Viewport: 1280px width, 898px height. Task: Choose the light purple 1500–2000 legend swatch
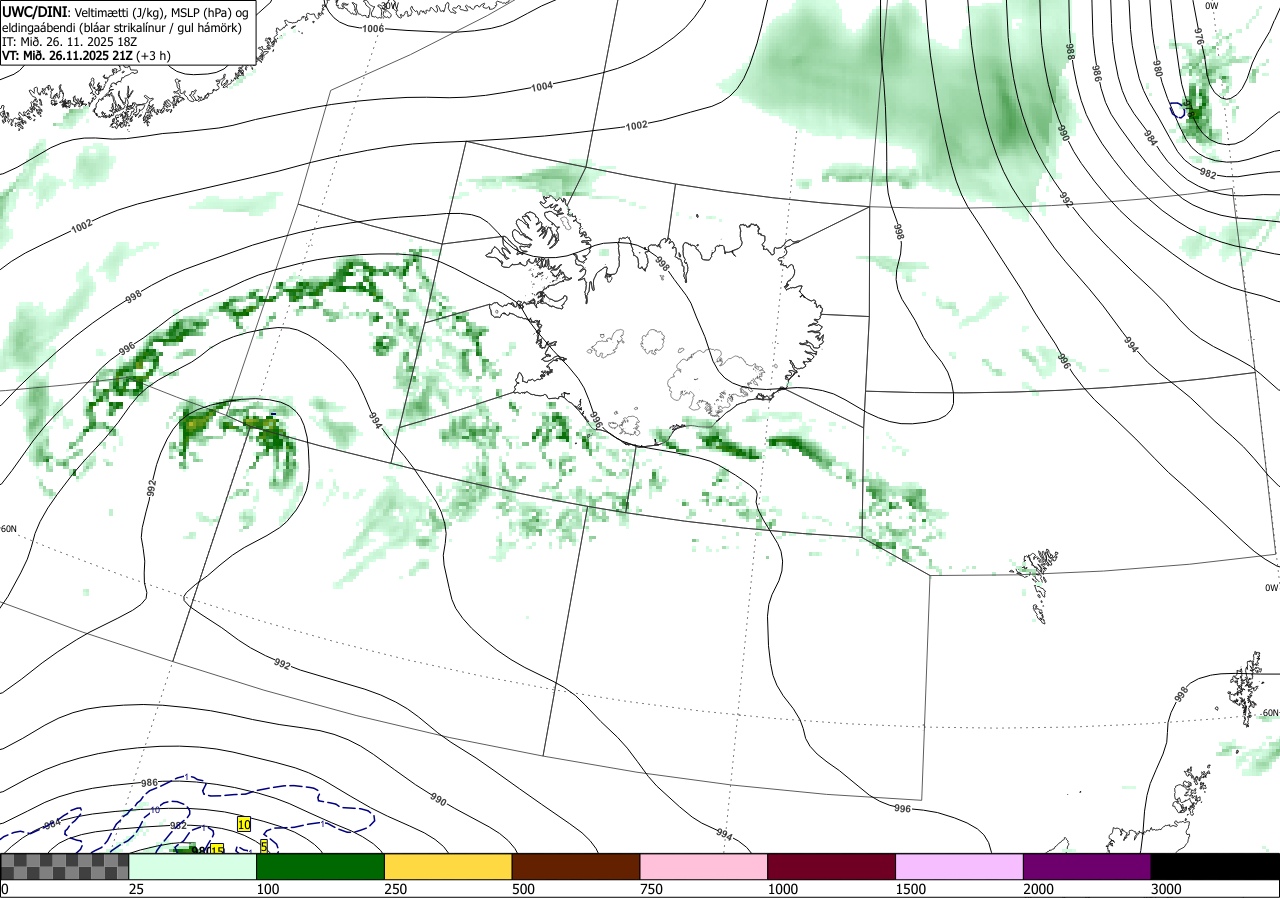tap(959, 866)
